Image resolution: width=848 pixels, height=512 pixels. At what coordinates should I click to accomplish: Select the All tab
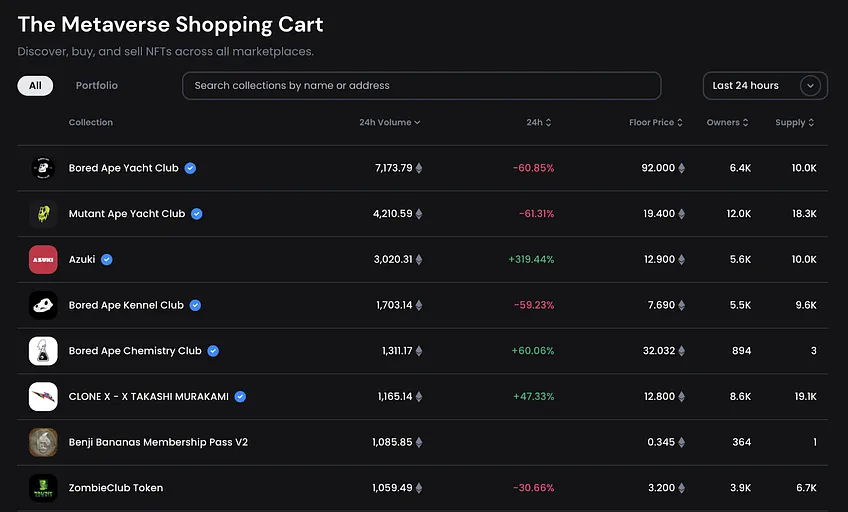[35, 85]
